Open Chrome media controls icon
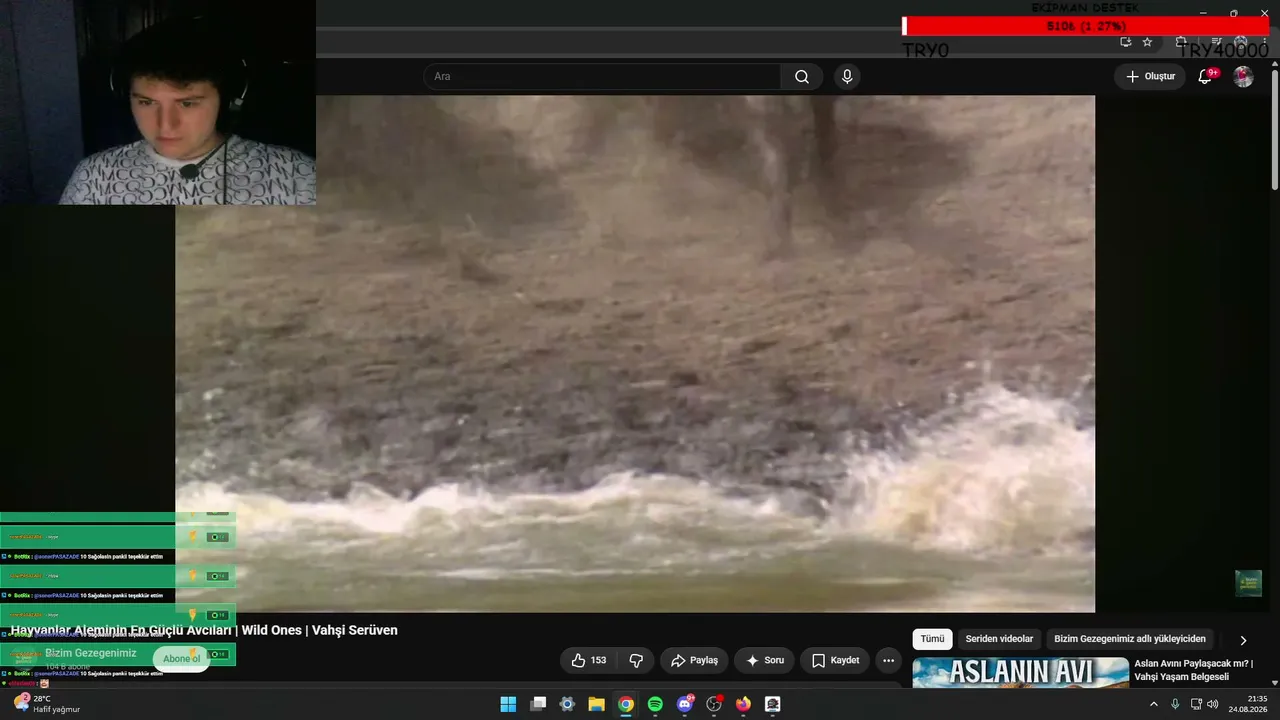Screen dimensions: 1280x720 click(x=1216, y=42)
